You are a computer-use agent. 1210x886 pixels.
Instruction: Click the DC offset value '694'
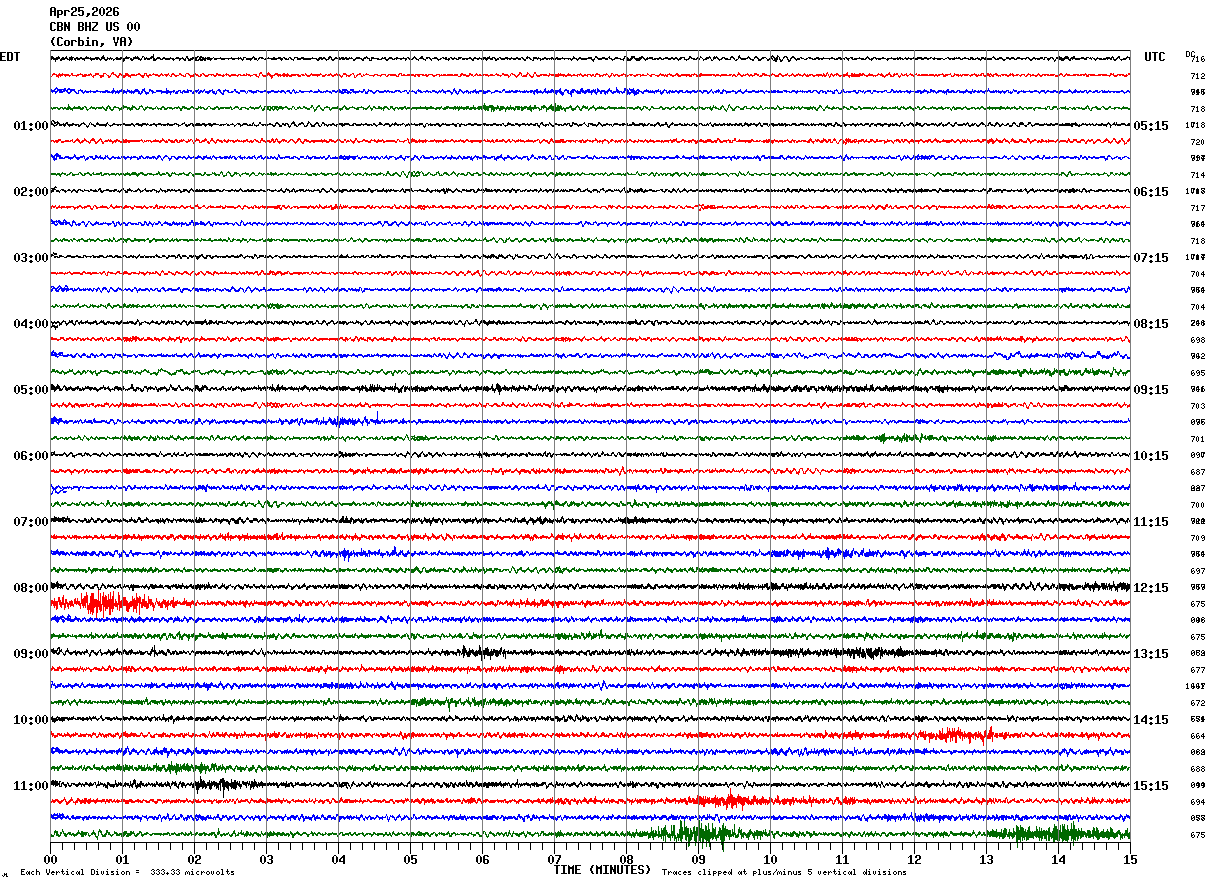[x=1197, y=802]
